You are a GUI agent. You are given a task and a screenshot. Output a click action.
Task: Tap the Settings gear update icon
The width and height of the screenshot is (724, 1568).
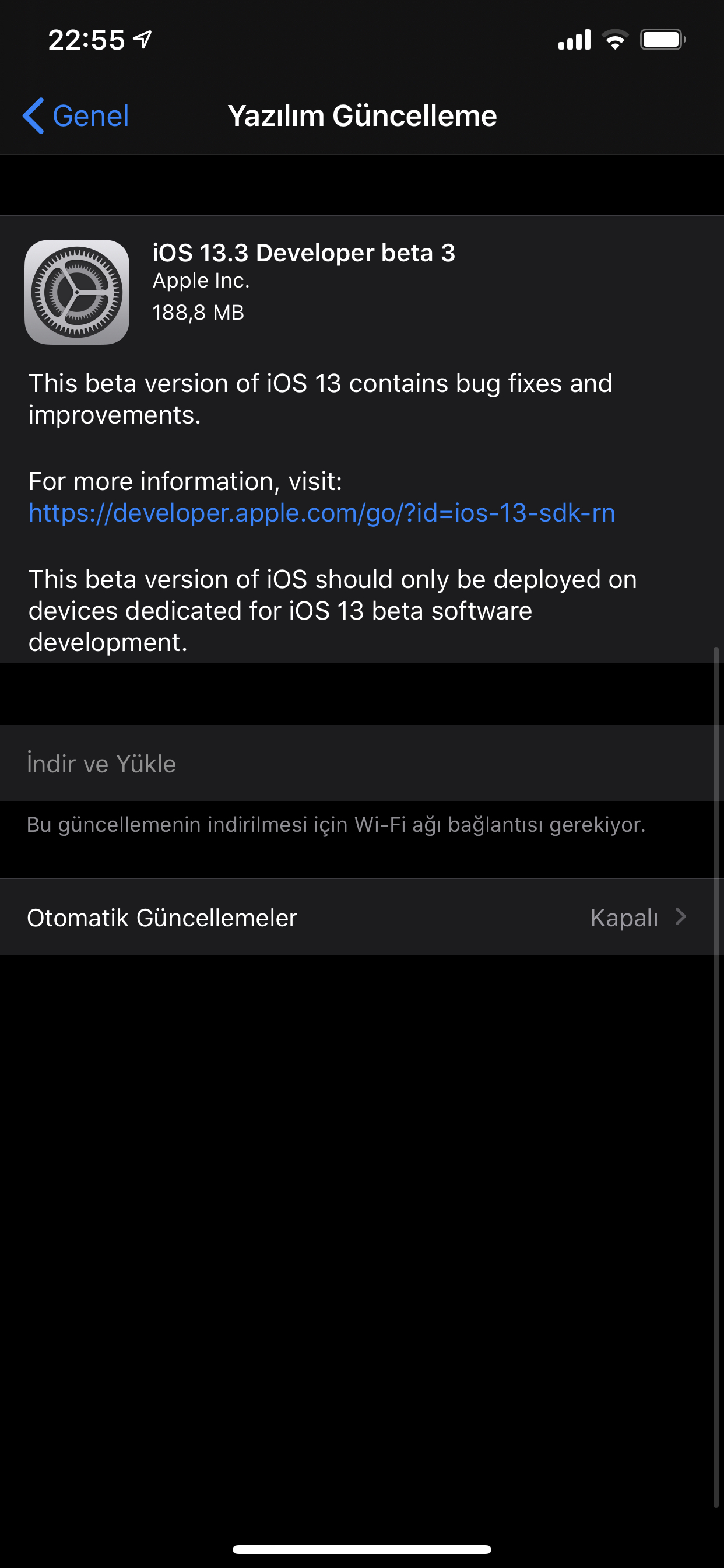(77, 292)
